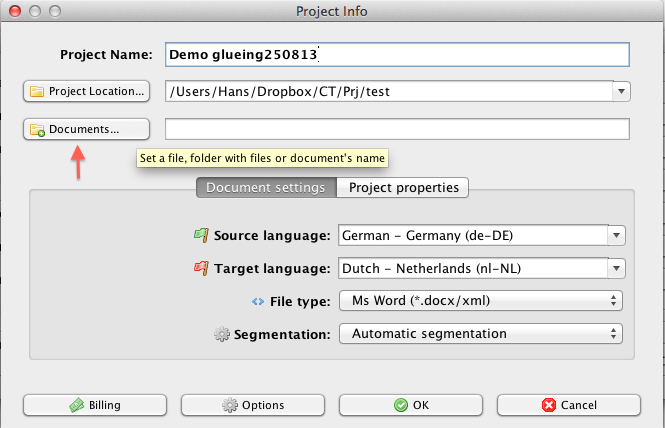Click the empty Documents path field
The height and width of the screenshot is (428, 665).
tap(397, 129)
